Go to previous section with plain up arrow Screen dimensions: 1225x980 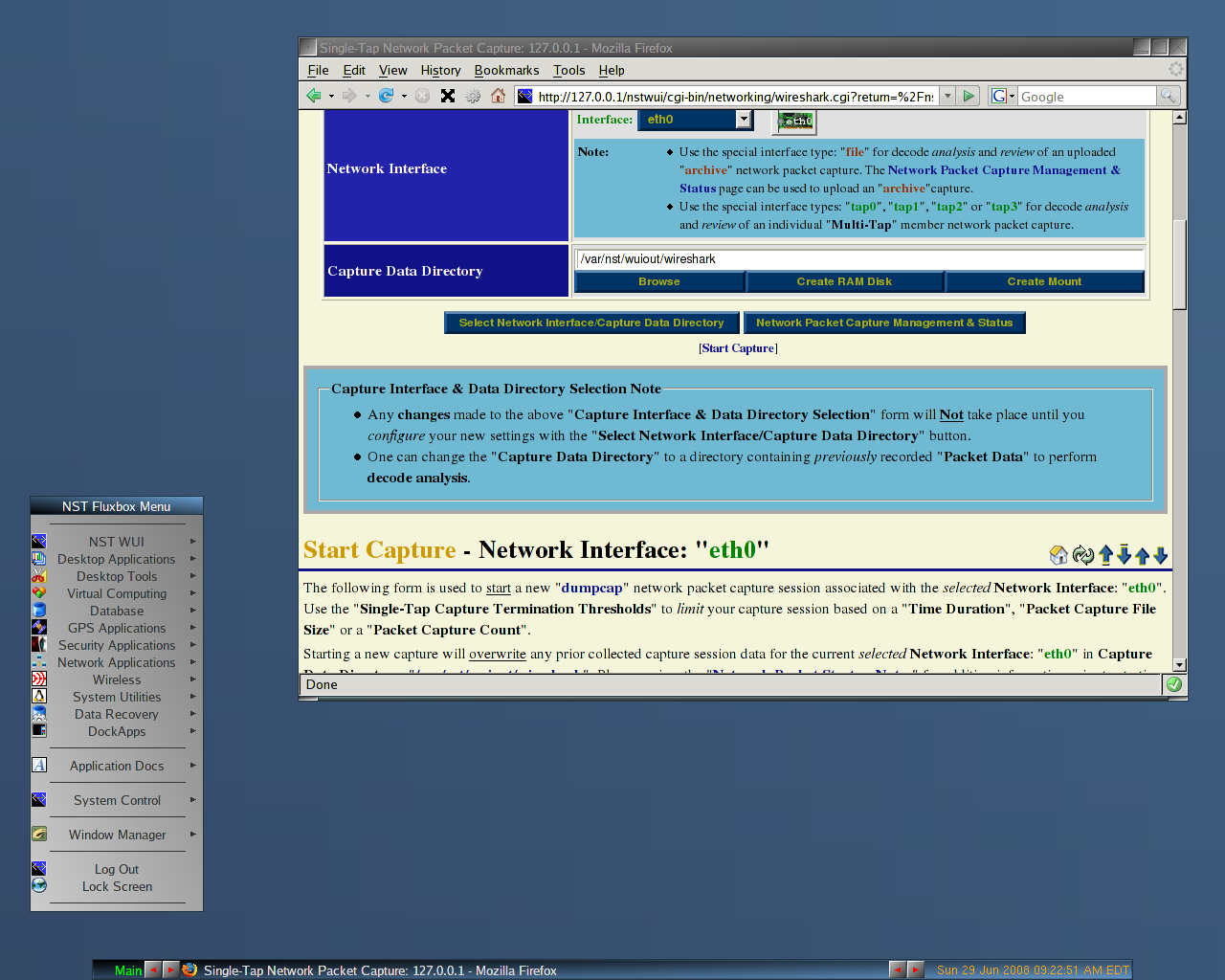pos(1142,556)
